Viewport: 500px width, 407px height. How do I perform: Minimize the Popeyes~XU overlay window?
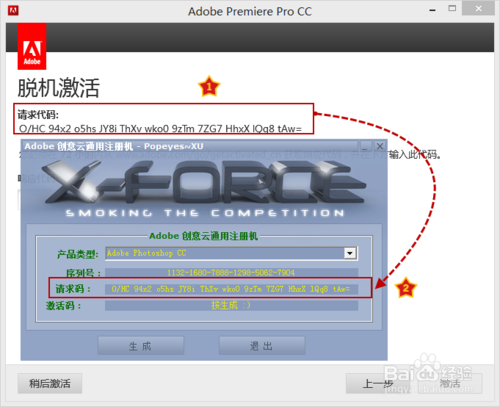pyautogui.click(x=365, y=146)
